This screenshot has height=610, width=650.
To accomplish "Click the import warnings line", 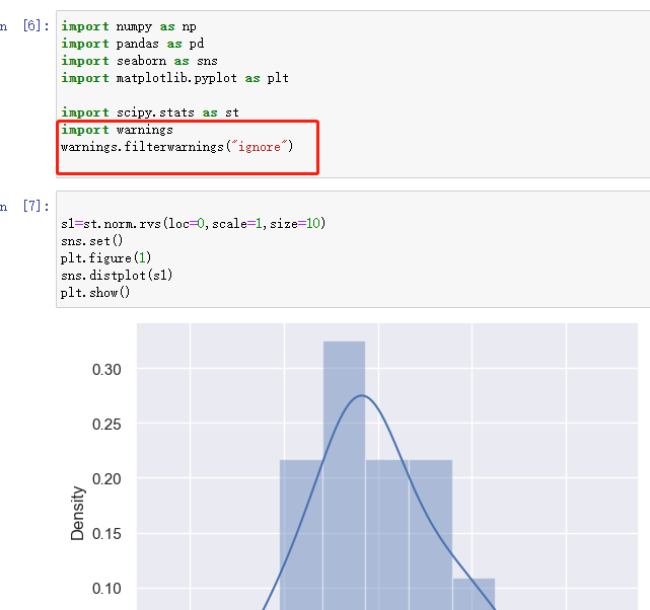I will point(116,130).
